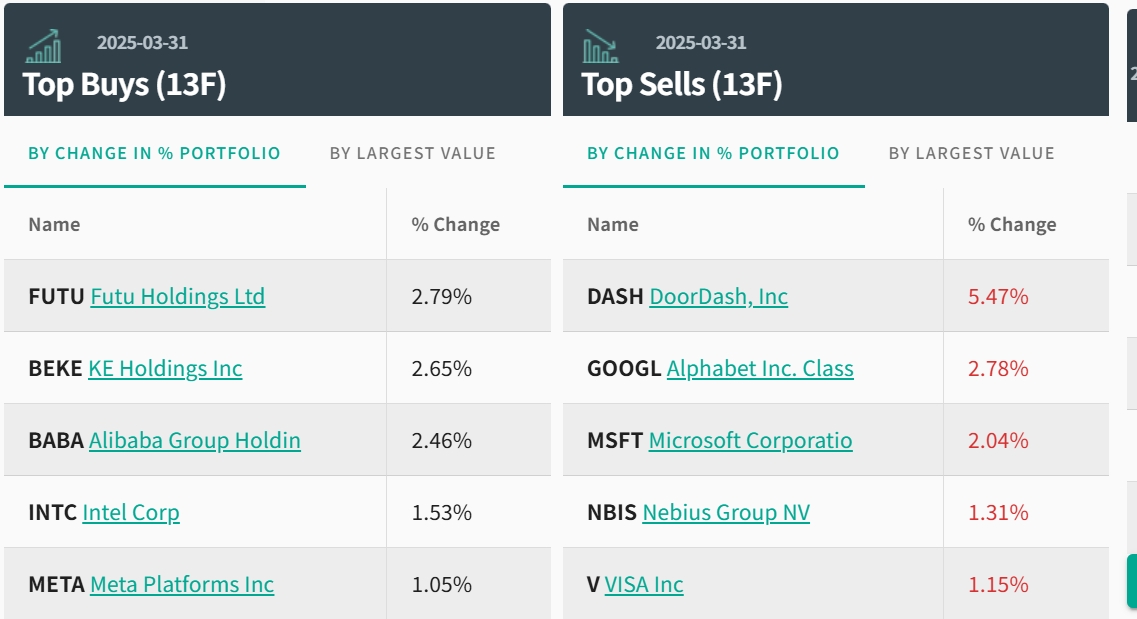Open the Futu Holdings Ltd link

click(x=177, y=297)
